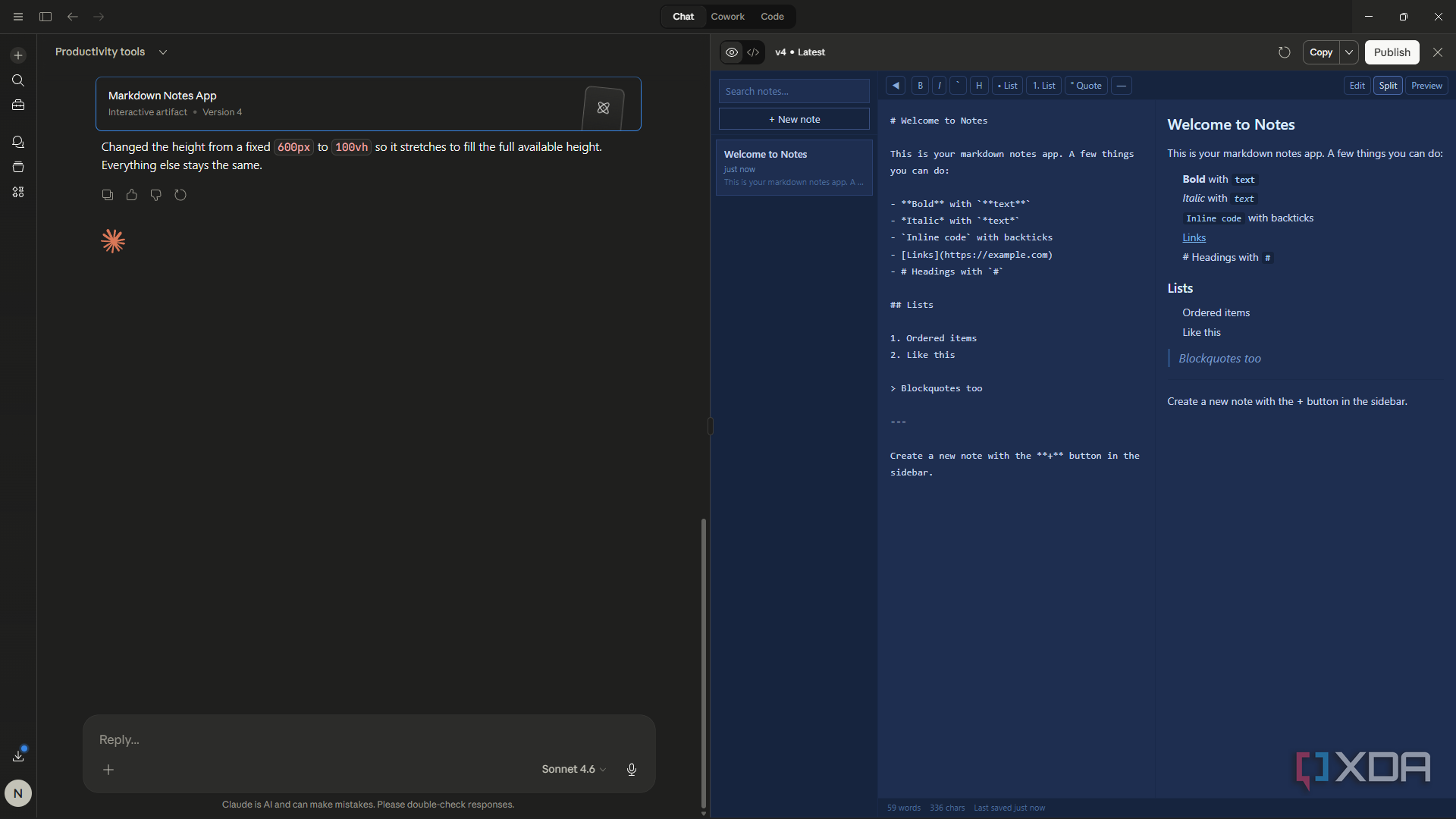Open the chats icon in sidebar
This screenshot has width=1456, height=819.
[18, 142]
